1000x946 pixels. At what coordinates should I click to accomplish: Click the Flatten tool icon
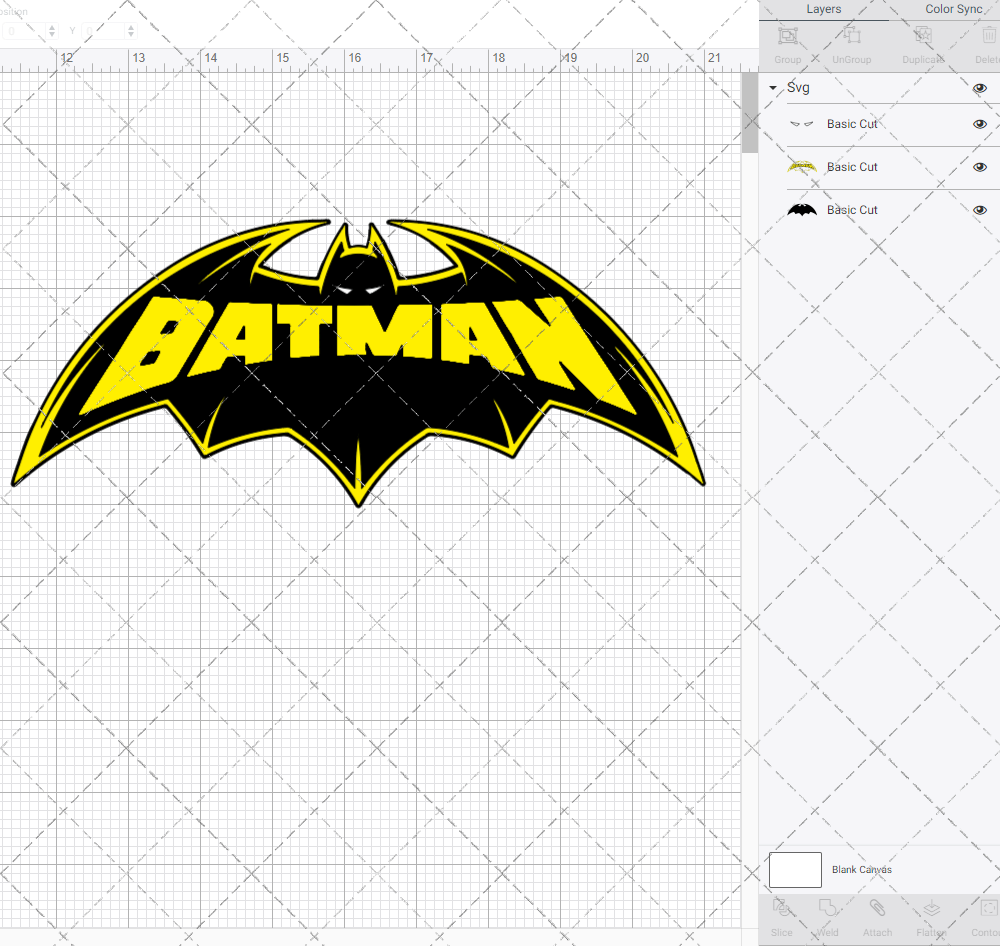pos(931,908)
